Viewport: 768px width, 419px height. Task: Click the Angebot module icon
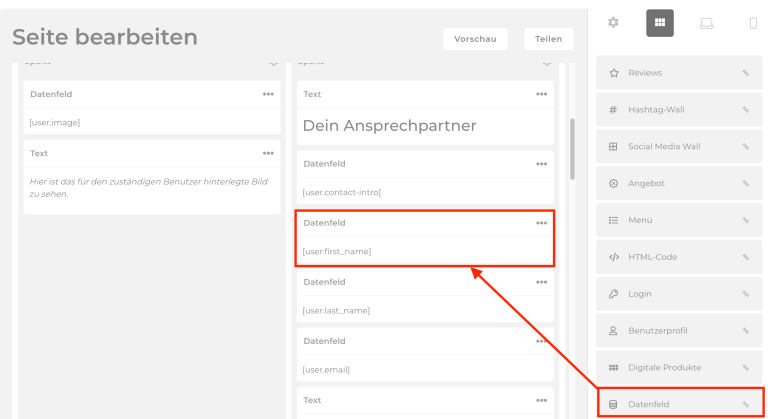click(x=614, y=183)
